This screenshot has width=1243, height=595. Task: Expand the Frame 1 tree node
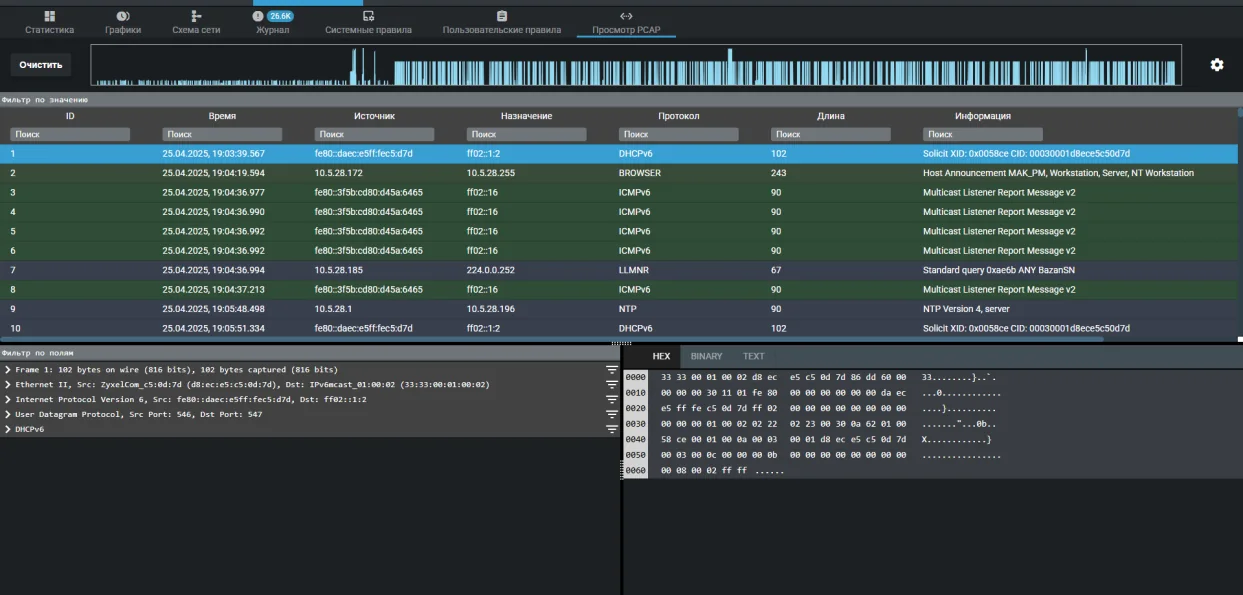click(x=8, y=370)
